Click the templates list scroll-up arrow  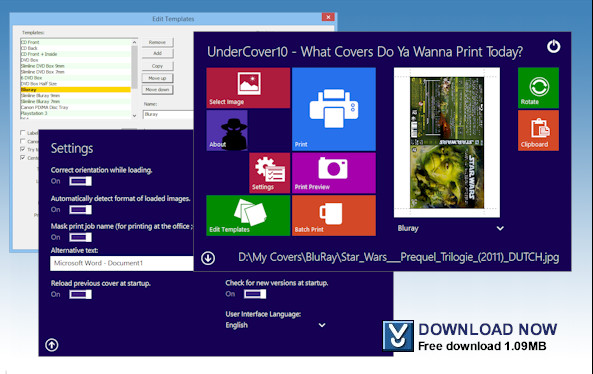point(134,42)
